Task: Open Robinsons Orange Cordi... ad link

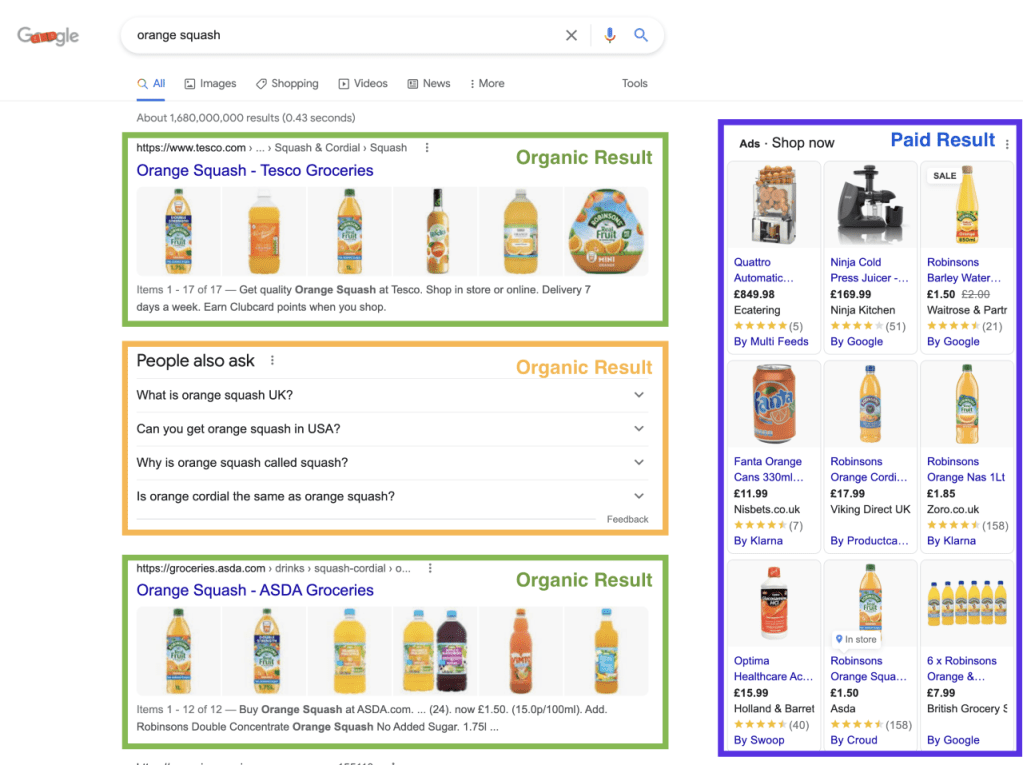Action: click(x=868, y=470)
